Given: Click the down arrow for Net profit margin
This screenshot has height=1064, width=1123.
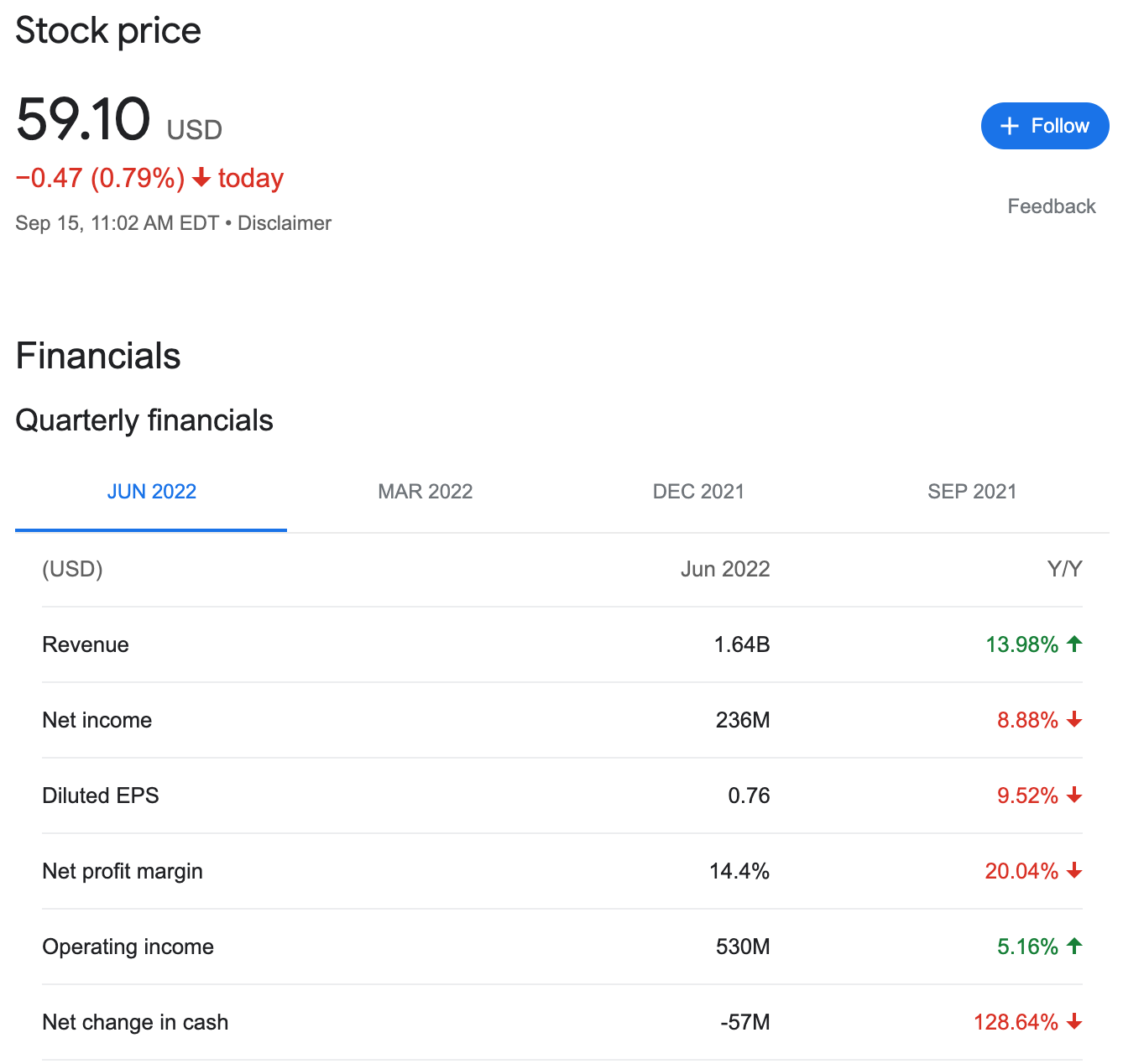Looking at the screenshot, I should pos(1074,871).
